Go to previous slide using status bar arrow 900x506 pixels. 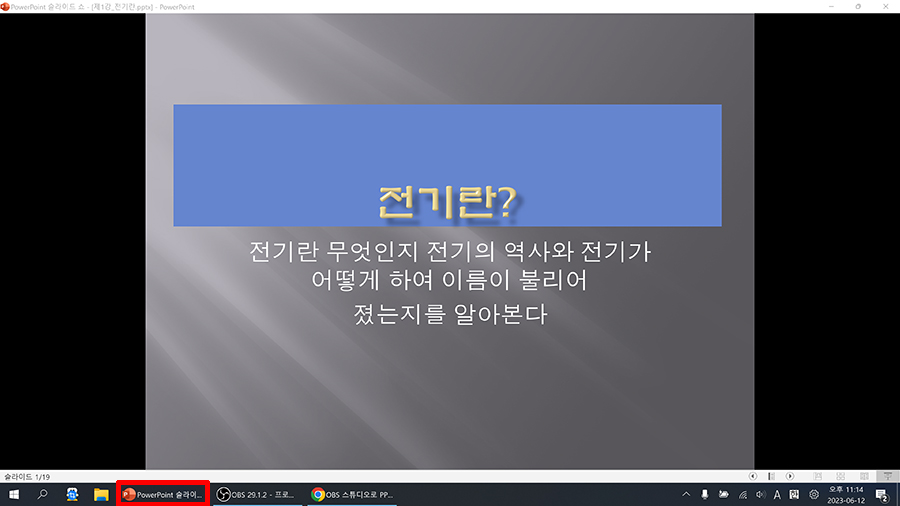(x=752, y=476)
